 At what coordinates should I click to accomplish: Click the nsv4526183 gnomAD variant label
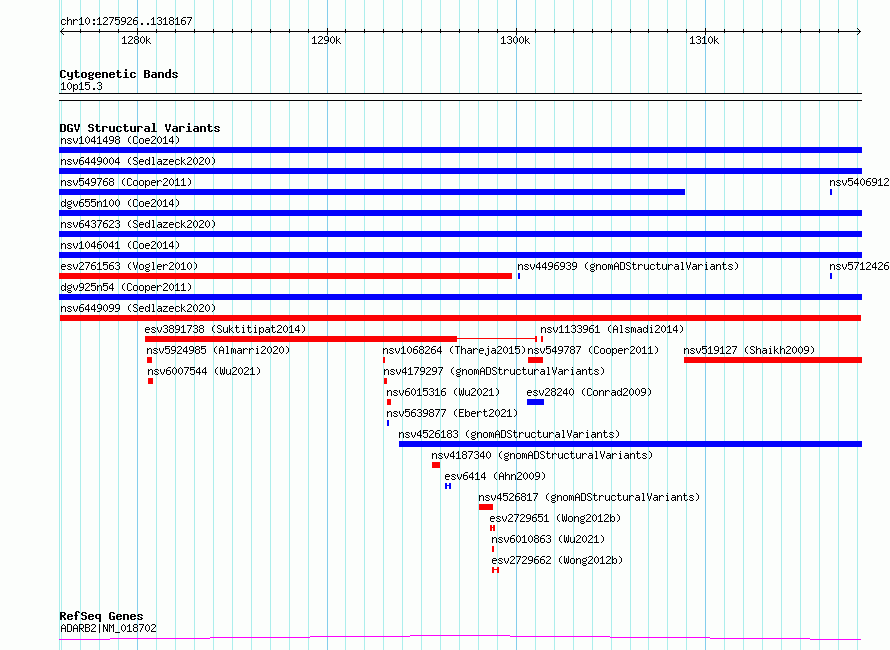pos(509,434)
